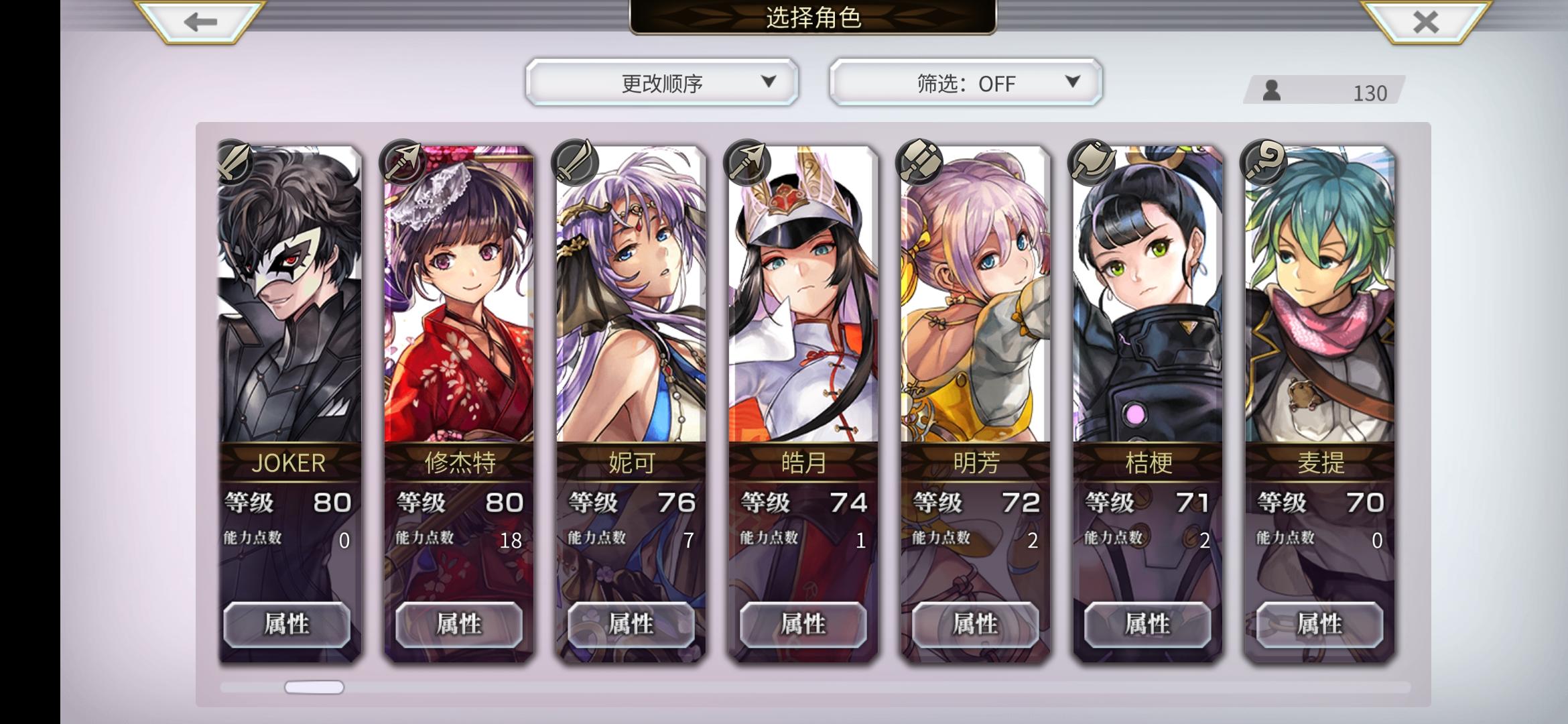Select the 皓月 character portrait
Screen dimensions: 1568x724
point(803,295)
